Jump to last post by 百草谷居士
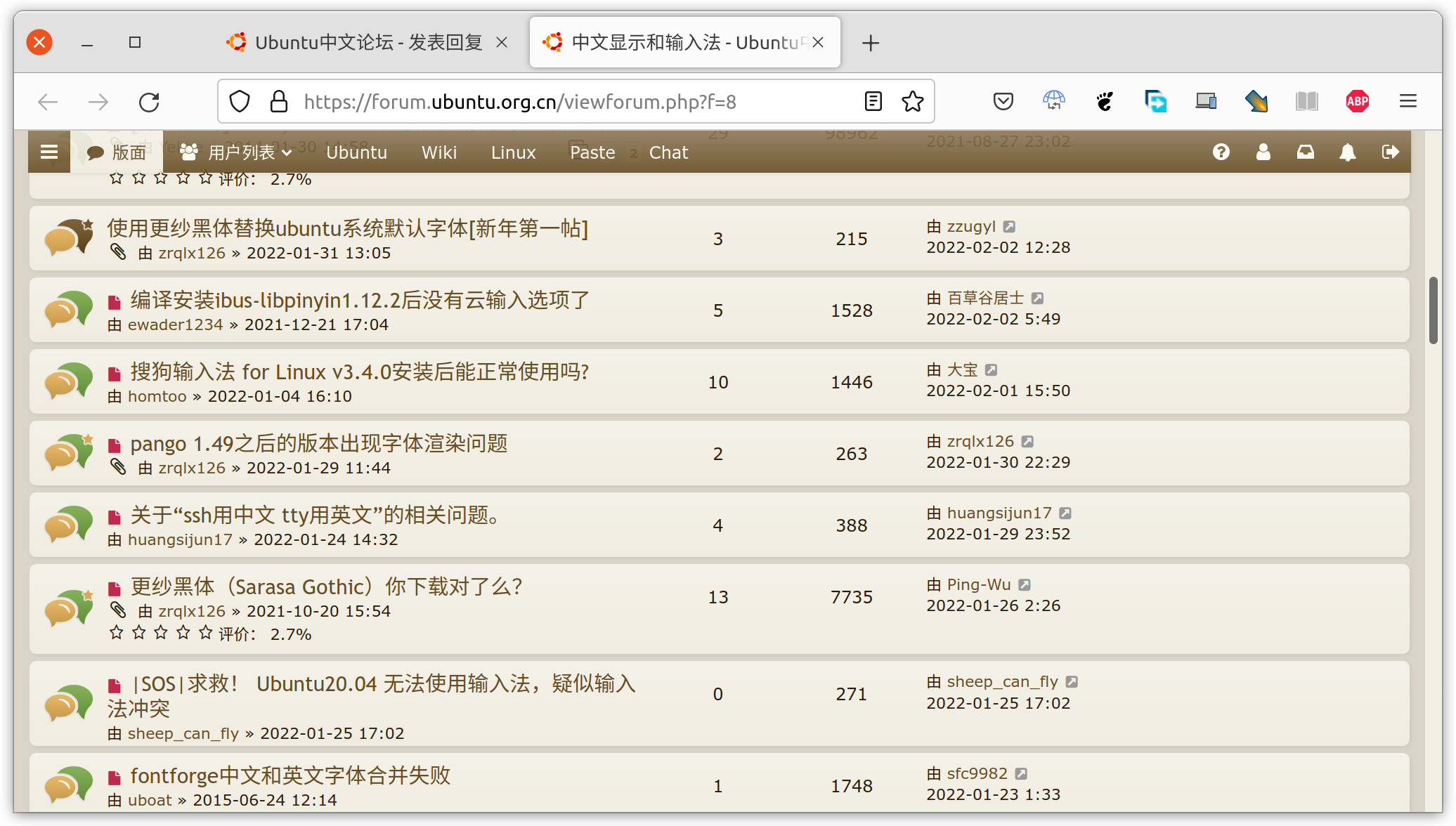Image resolution: width=1456 pixels, height=826 pixels. (1037, 299)
